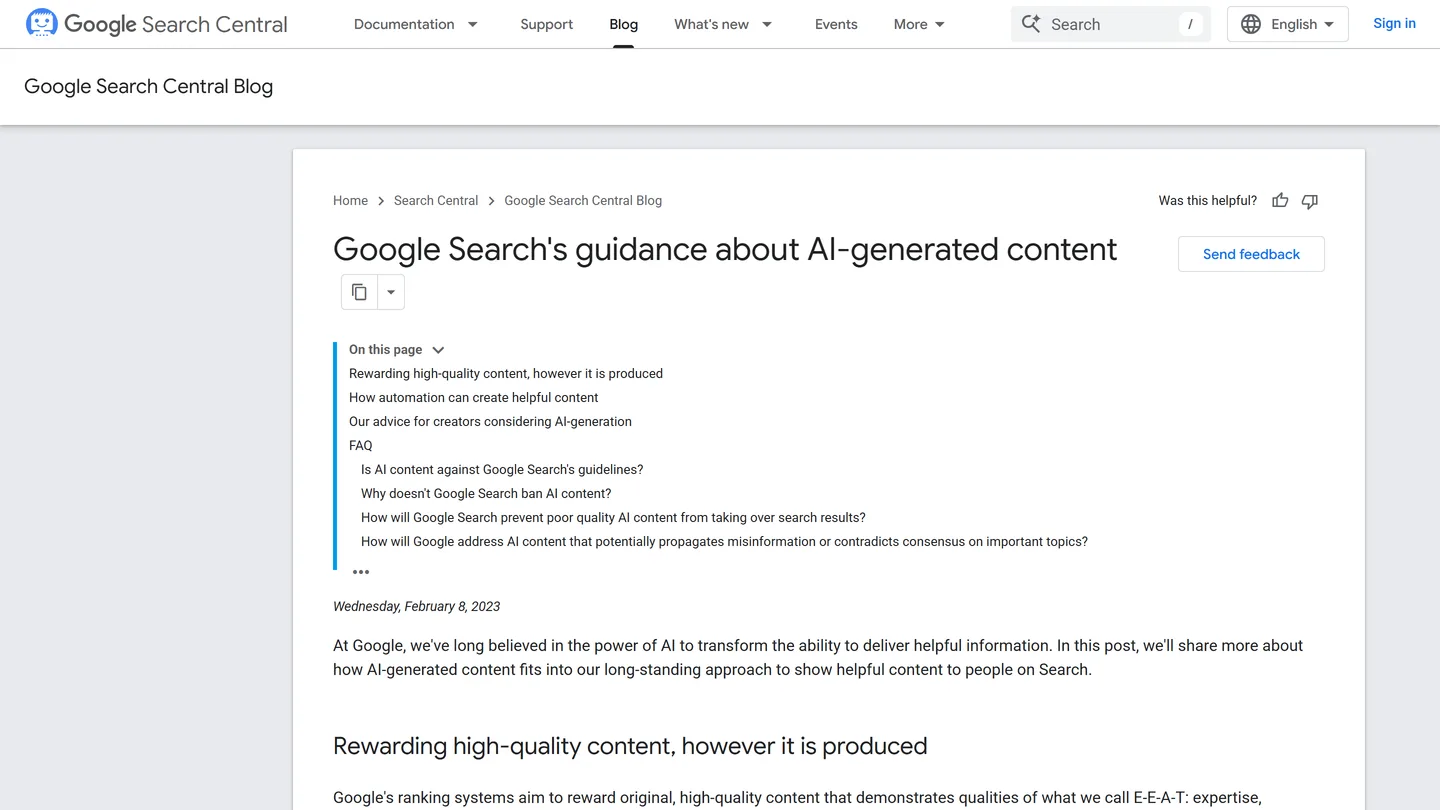Click the slash keyboard shortcut badge in search
This screenshot has height=810, width=1440.
(x=1190, y=24)
